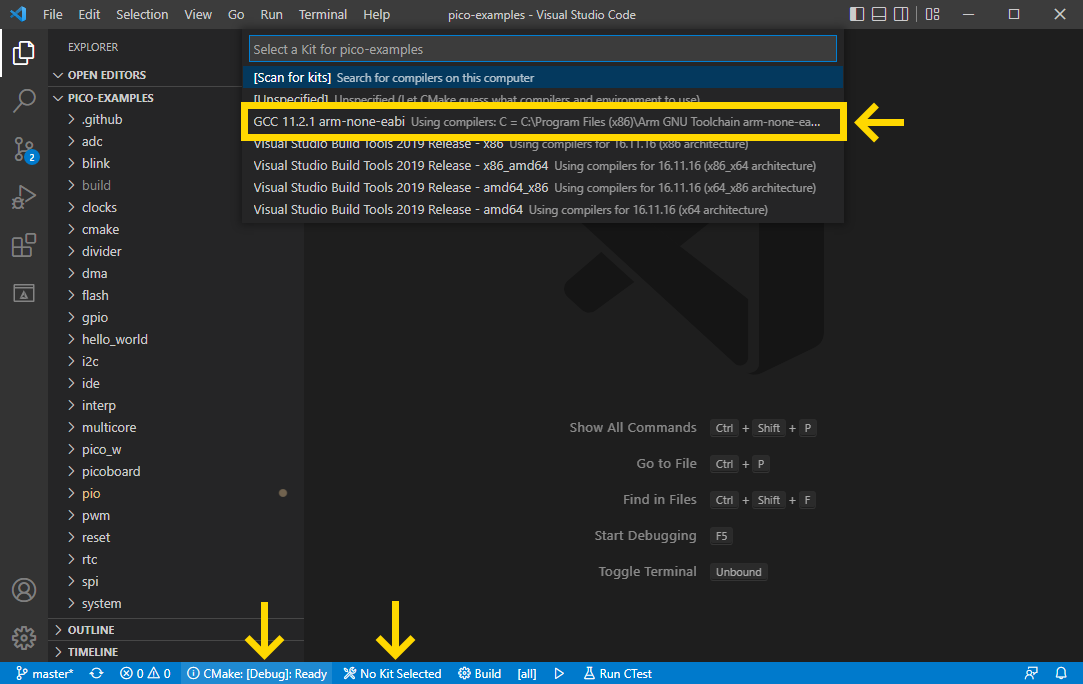Viewport: 1083px width, 684px height.
Task: Expand the build folder
Action: tap(96, 185)
